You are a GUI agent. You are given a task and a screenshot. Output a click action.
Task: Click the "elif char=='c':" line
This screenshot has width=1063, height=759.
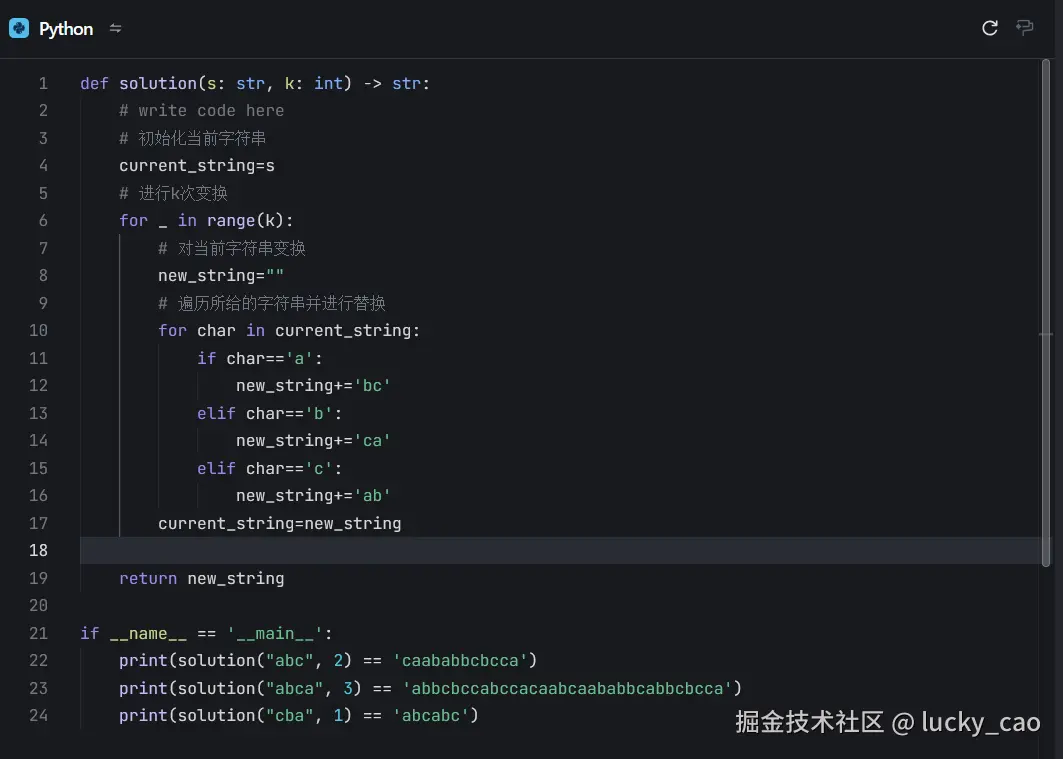(x=270, y=468)
